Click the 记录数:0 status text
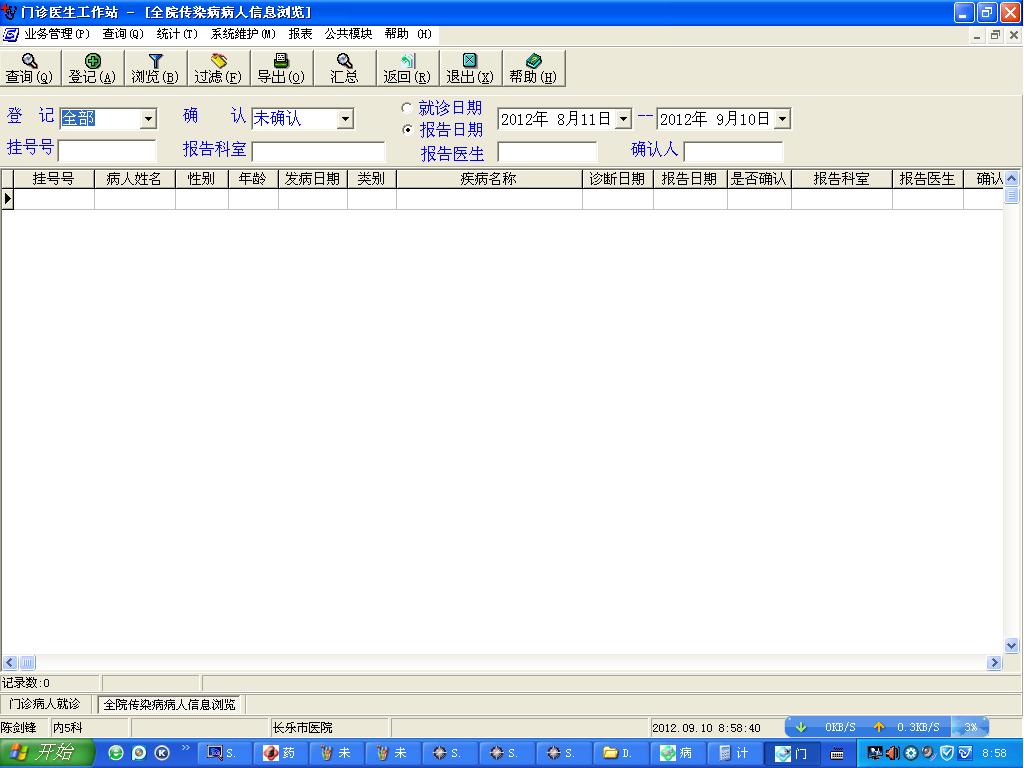Screen dimensions: 1024x768 coord(26,683)
